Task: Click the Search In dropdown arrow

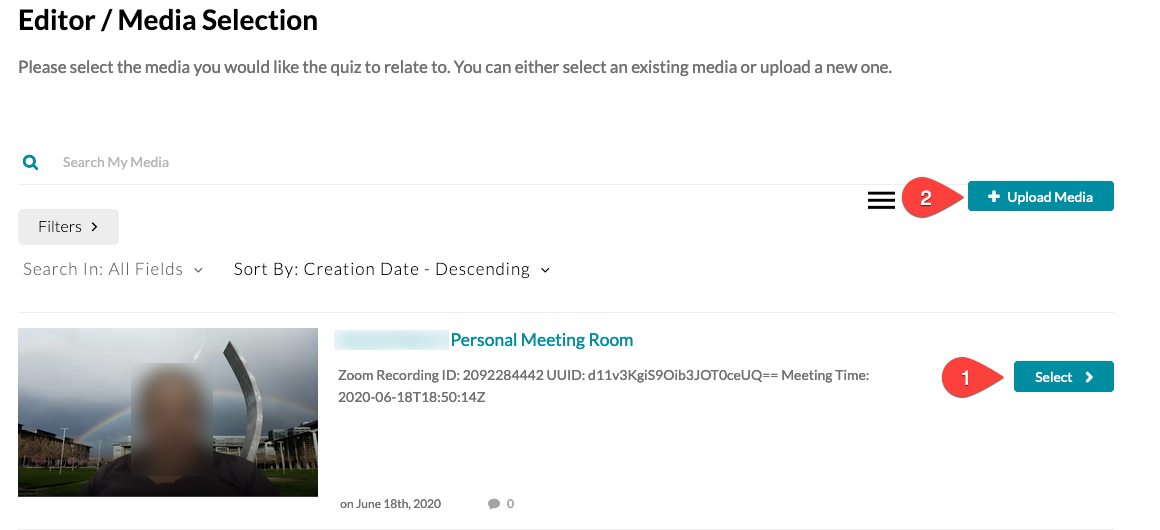Action: click(x=198, y=270)
